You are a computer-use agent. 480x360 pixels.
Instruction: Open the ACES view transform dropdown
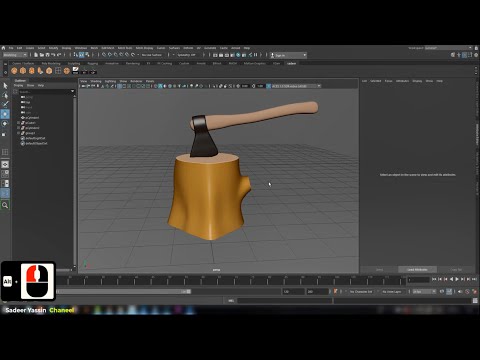296,86
